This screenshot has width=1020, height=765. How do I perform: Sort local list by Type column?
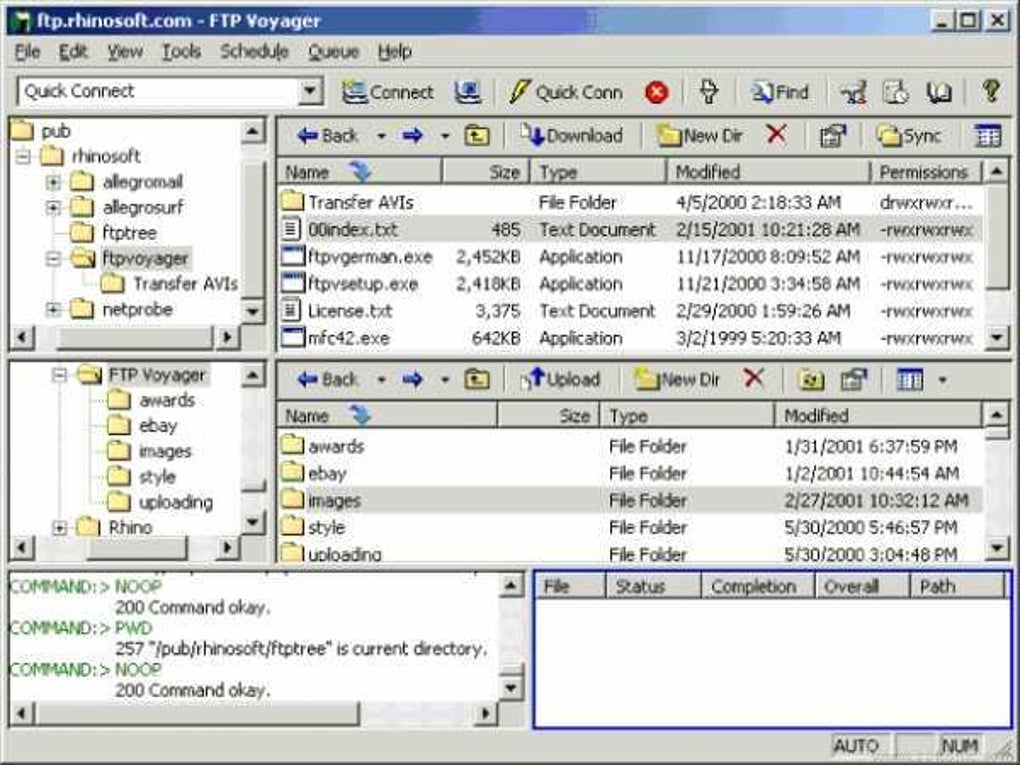point(687,416)
